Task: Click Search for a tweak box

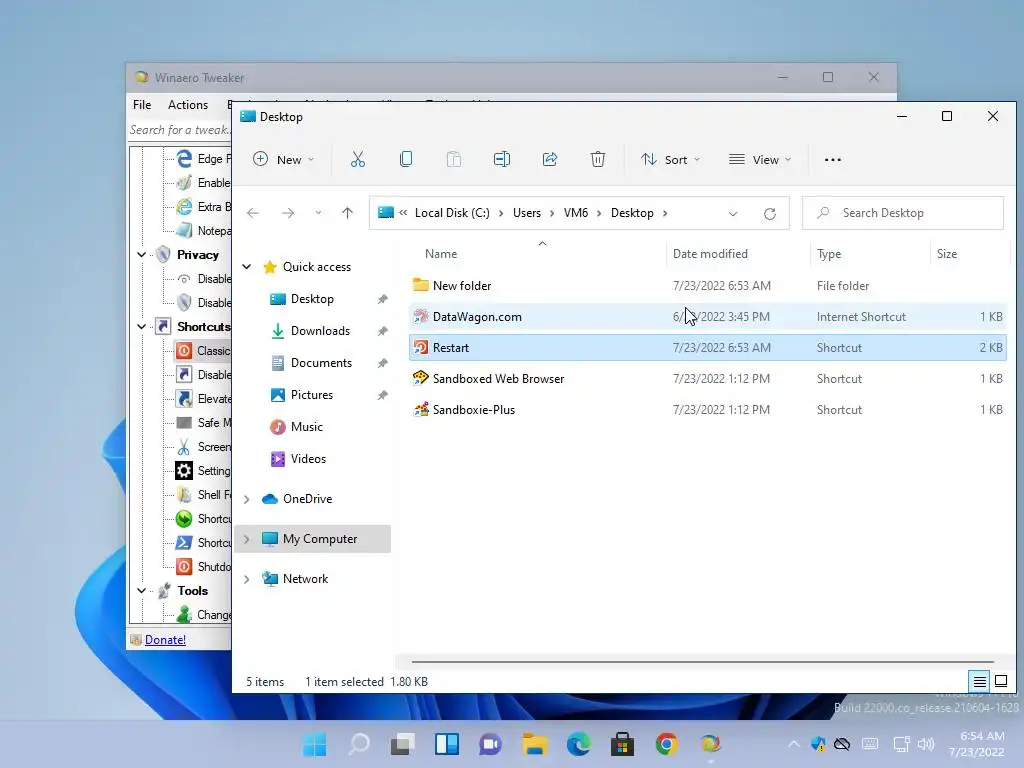Action: pyautogui.click(x=180, y=129)
